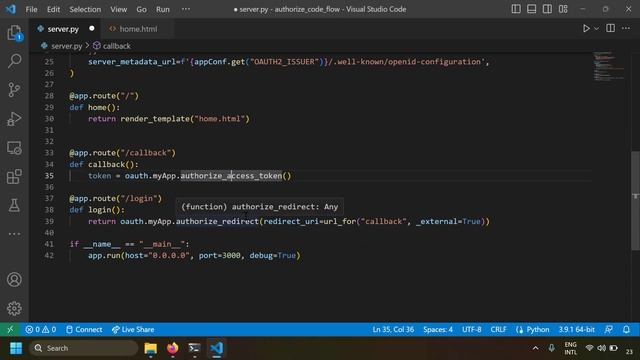The height and width of the screenshot is (360, 640).
Task: Open the Run and Debug view
Action: [14, 119]
